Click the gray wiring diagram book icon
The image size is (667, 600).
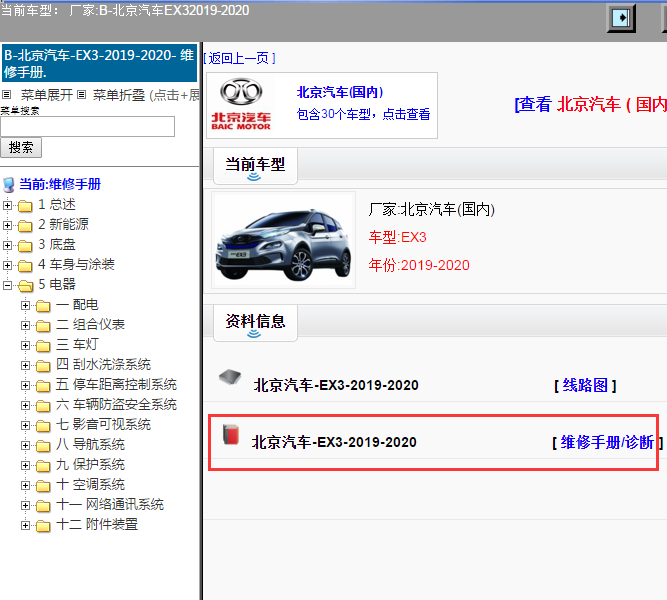pyautogui.click(x=230, y=377)
